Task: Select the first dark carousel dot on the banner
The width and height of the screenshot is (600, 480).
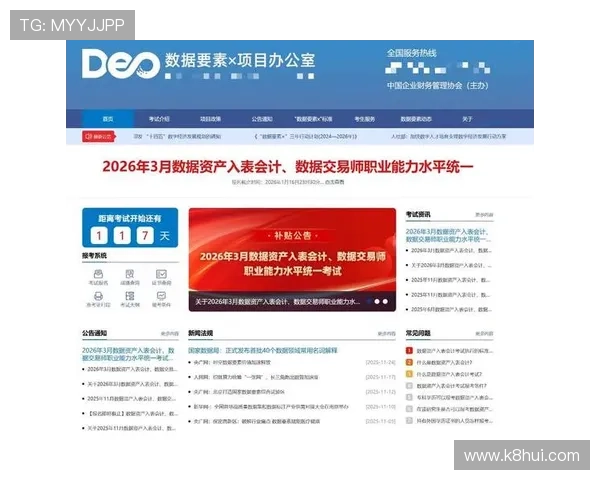Action: [x=369, y=302]
